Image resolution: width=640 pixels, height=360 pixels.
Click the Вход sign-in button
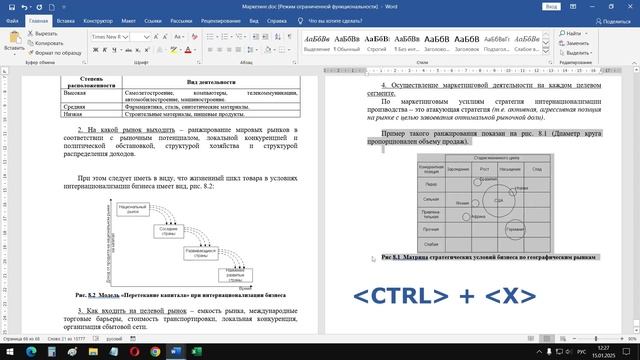point(551,7)
